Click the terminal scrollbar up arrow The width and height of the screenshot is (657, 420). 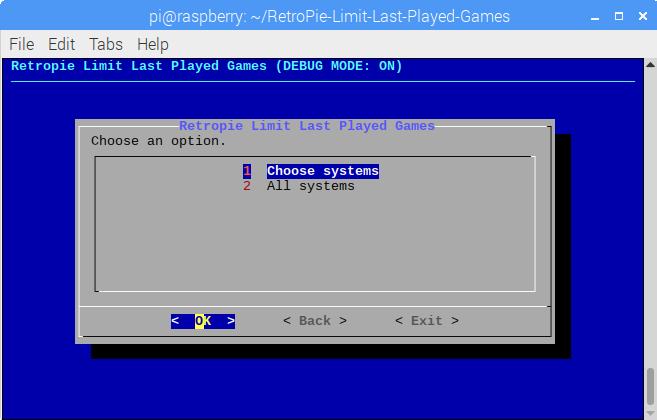point(650,65)
